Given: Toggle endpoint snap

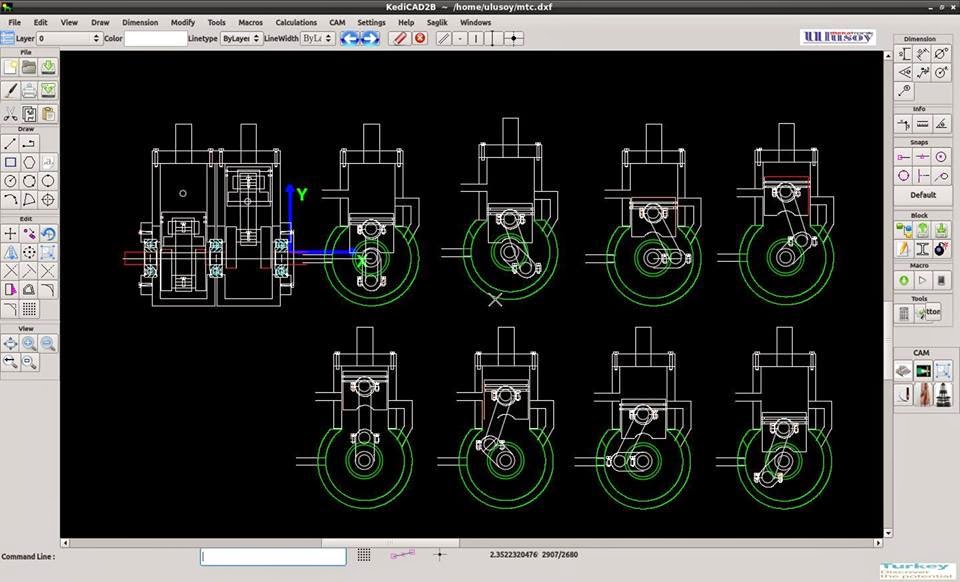Looking at the screenshot, I should (904, 157).
